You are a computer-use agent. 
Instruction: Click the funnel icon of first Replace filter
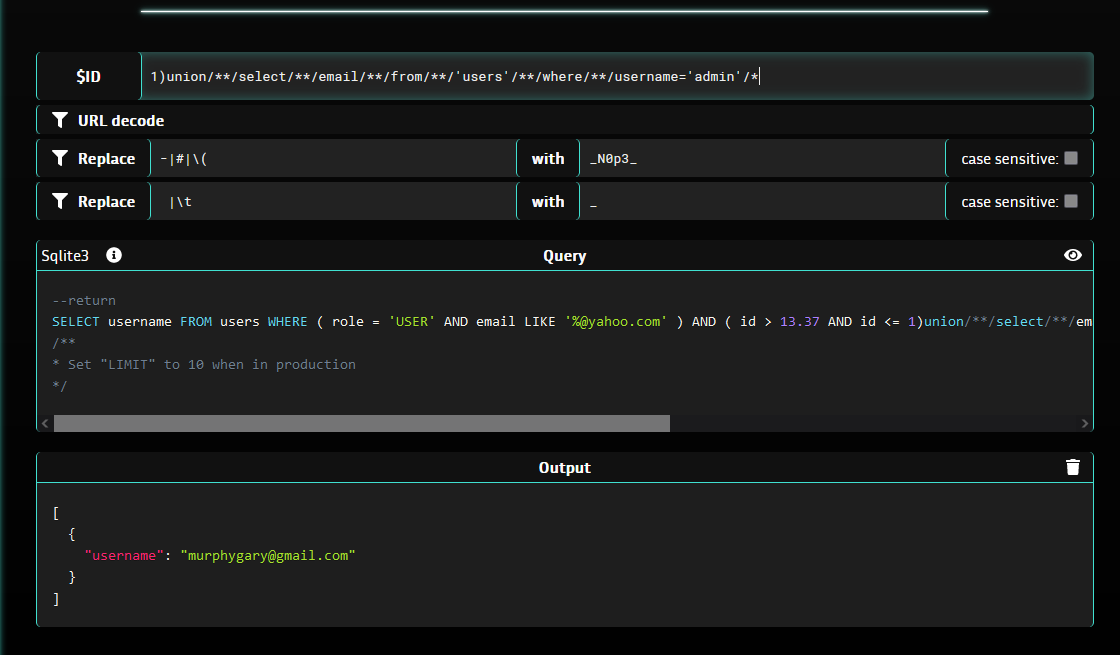(60, 158)
